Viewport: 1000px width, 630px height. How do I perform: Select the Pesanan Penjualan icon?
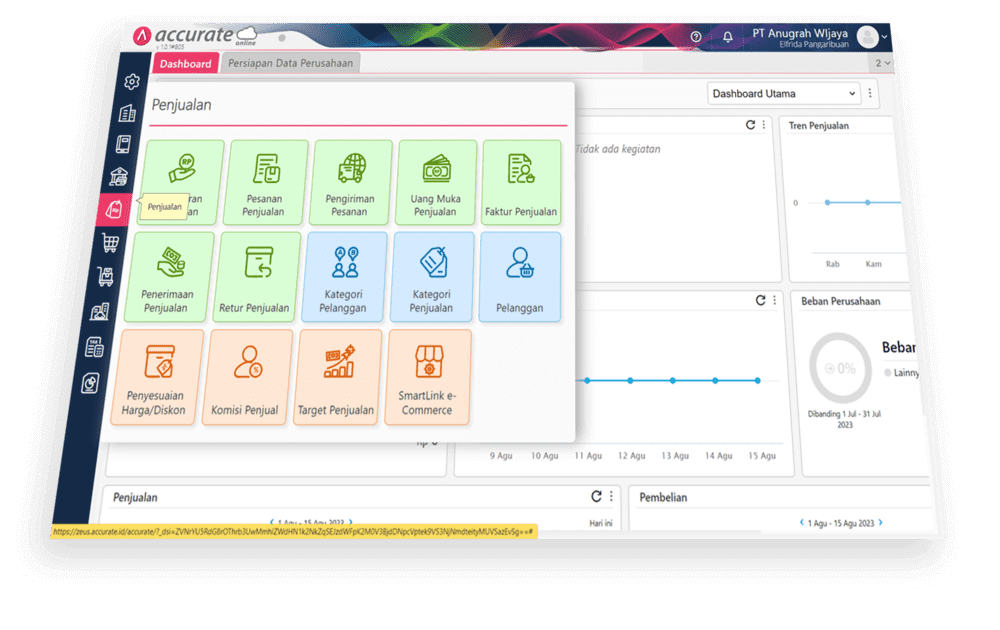(265, 183)
